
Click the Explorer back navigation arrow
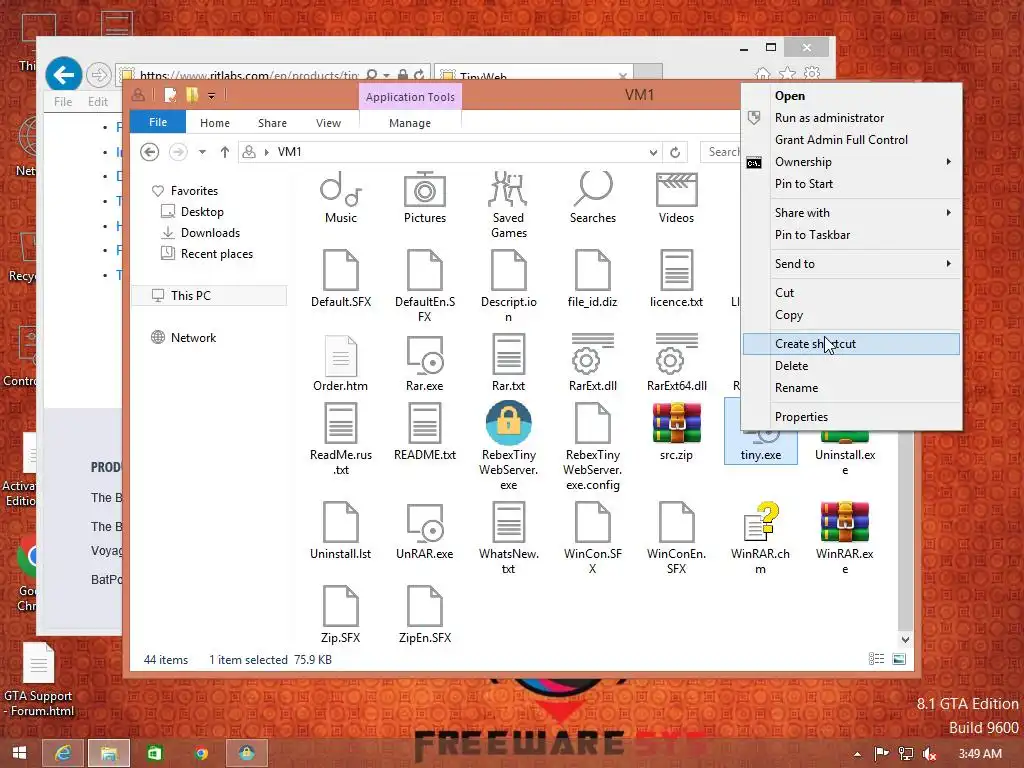(150, 152)
